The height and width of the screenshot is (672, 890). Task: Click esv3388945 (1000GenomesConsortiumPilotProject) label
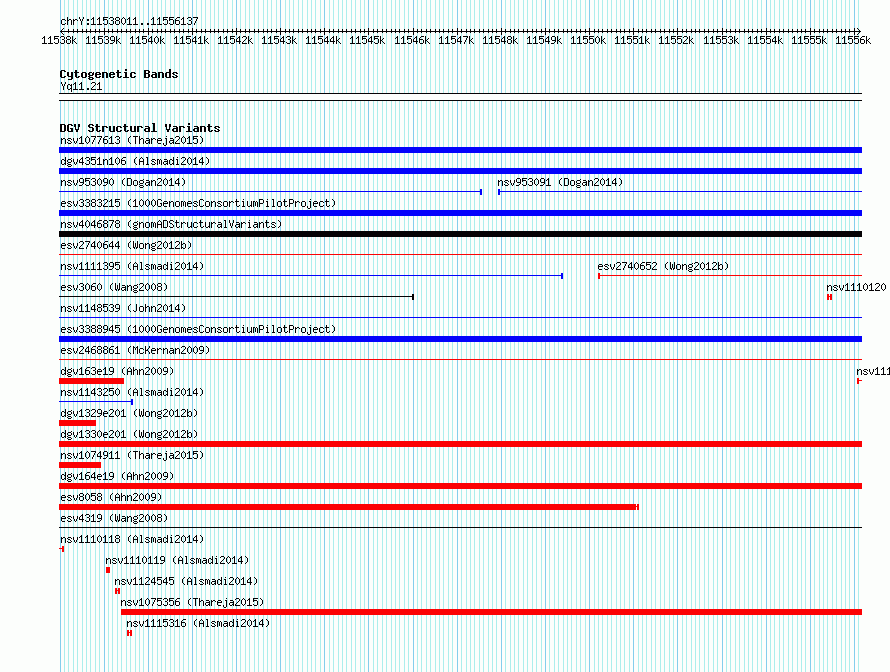198,329
